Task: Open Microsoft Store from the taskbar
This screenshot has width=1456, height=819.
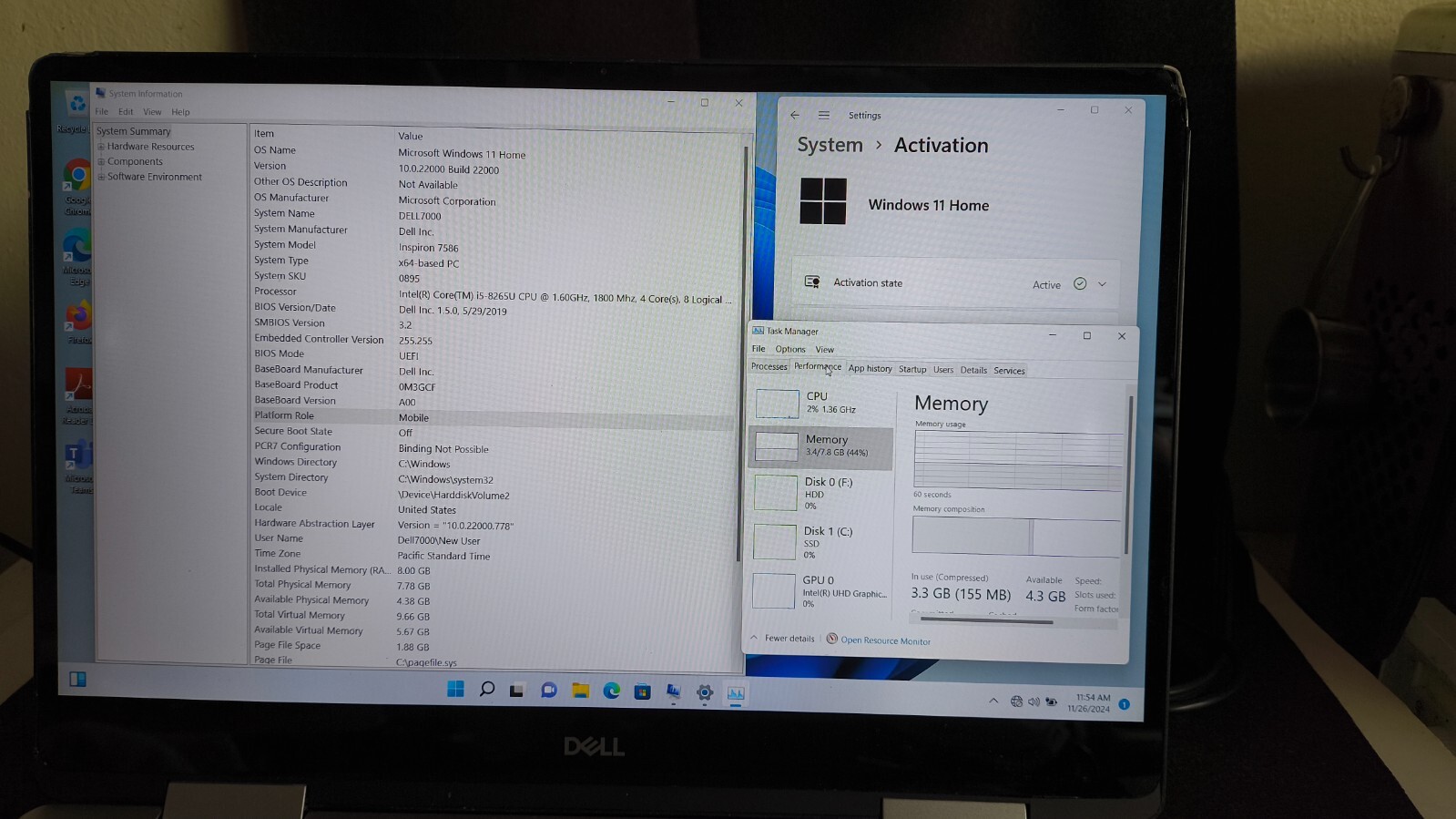Action: click(642, 691)
